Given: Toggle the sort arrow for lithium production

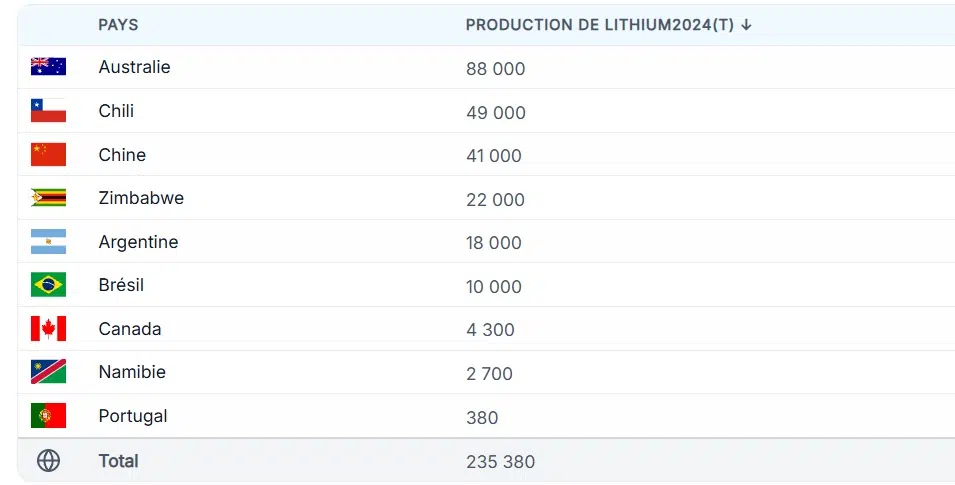Looking at the screenshot, I should [746, 25].
